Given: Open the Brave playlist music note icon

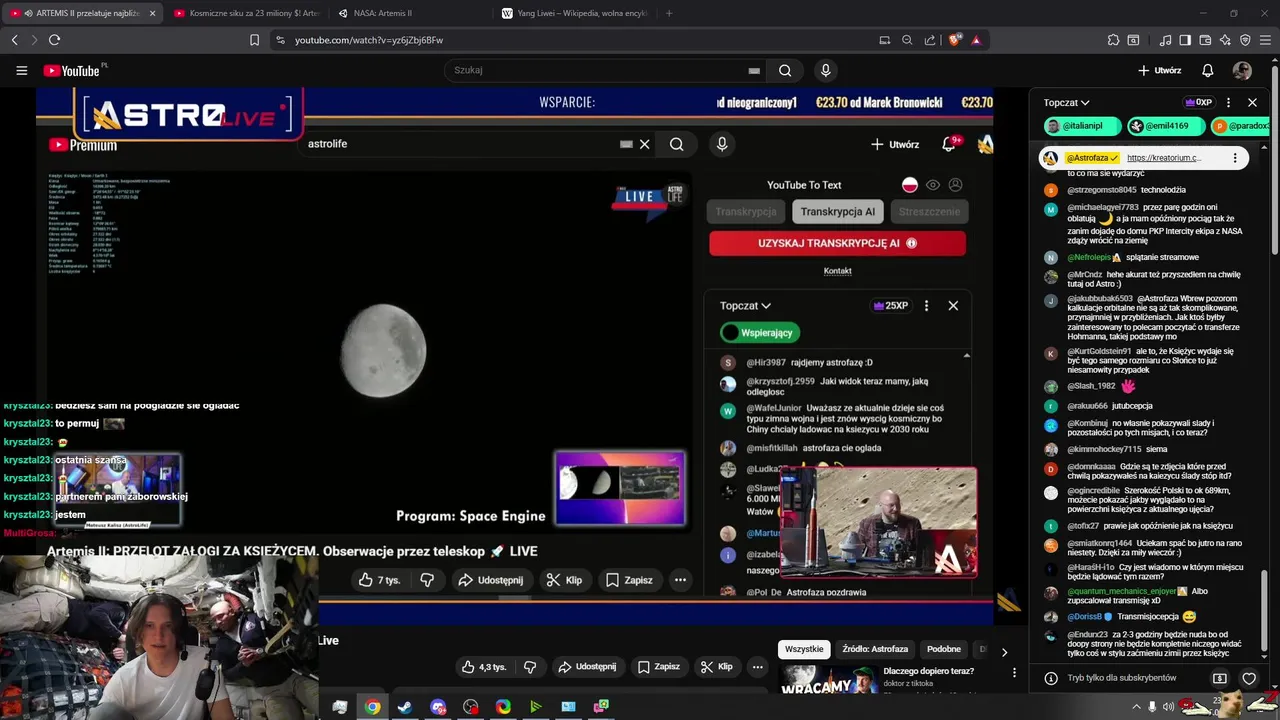Looking at the screenshot, I should tap(1165, 40).
